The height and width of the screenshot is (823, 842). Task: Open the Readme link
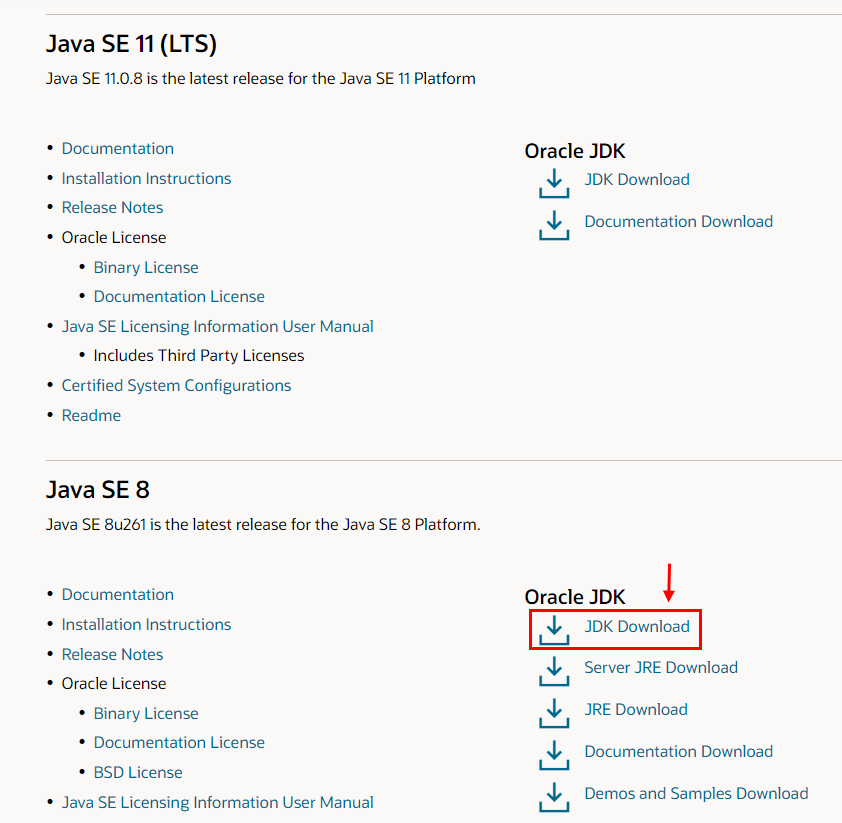click(91, 416)
